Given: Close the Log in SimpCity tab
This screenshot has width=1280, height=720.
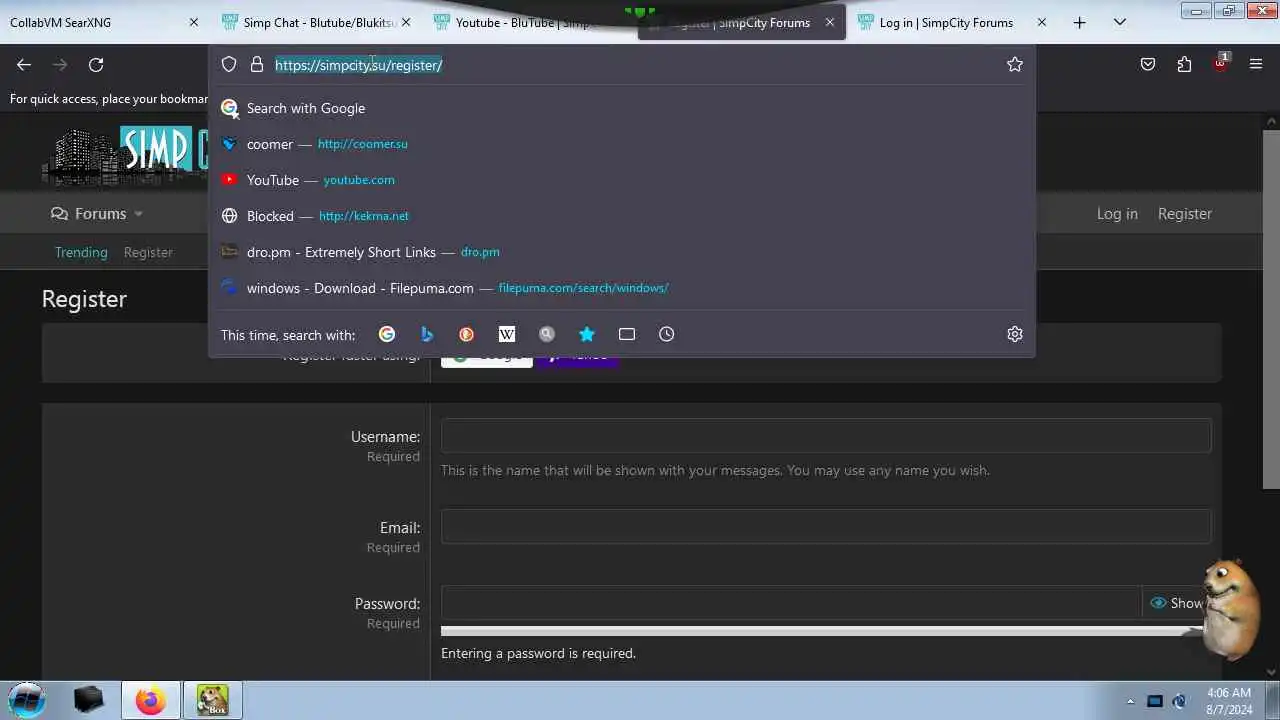Looking at the screenshot, I should (x=1042, y=22).
